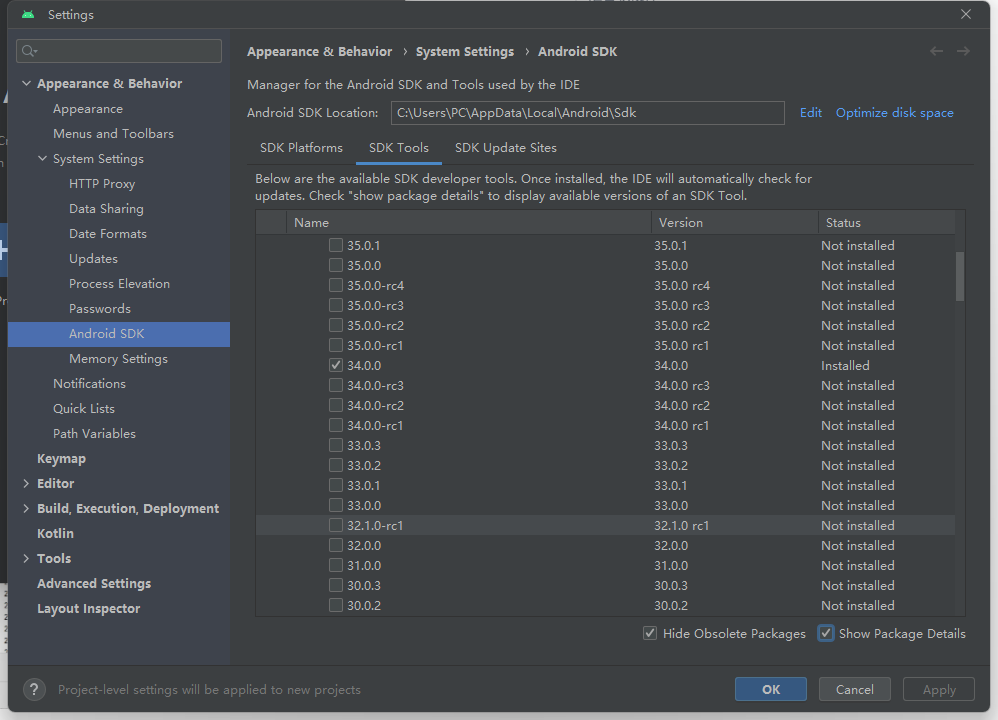Image resolution: width=998 pixels, height=720 pixels.
Task: Click the search magnifier icon in settings
Action: pyautogui.click(x=29, y=51)
